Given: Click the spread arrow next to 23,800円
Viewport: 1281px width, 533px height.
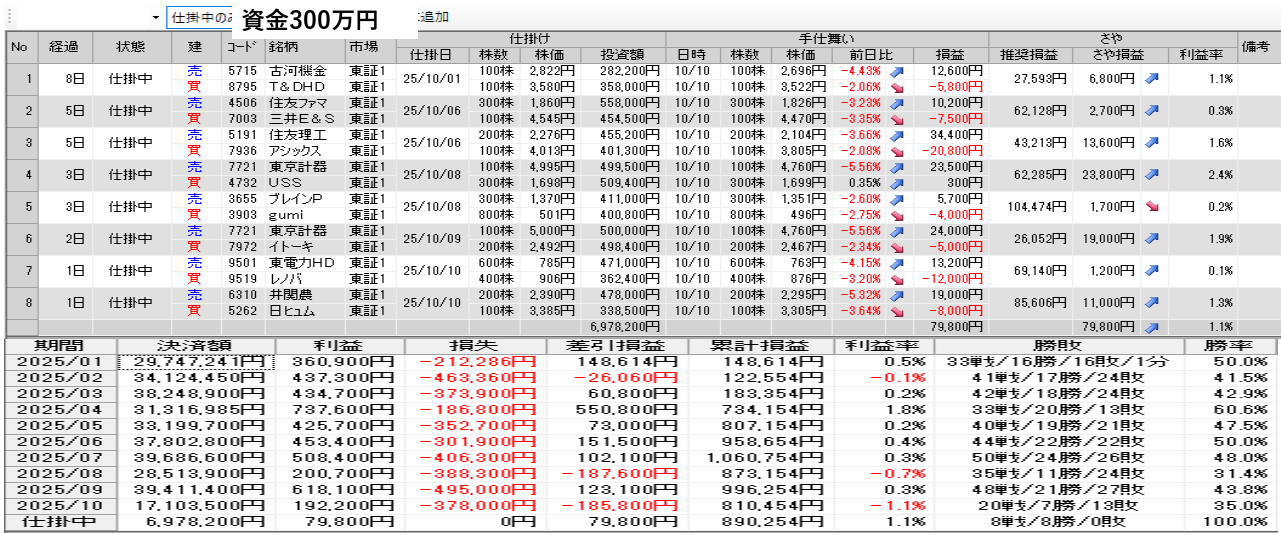Looking at the screenshot, I should 1151,175.
